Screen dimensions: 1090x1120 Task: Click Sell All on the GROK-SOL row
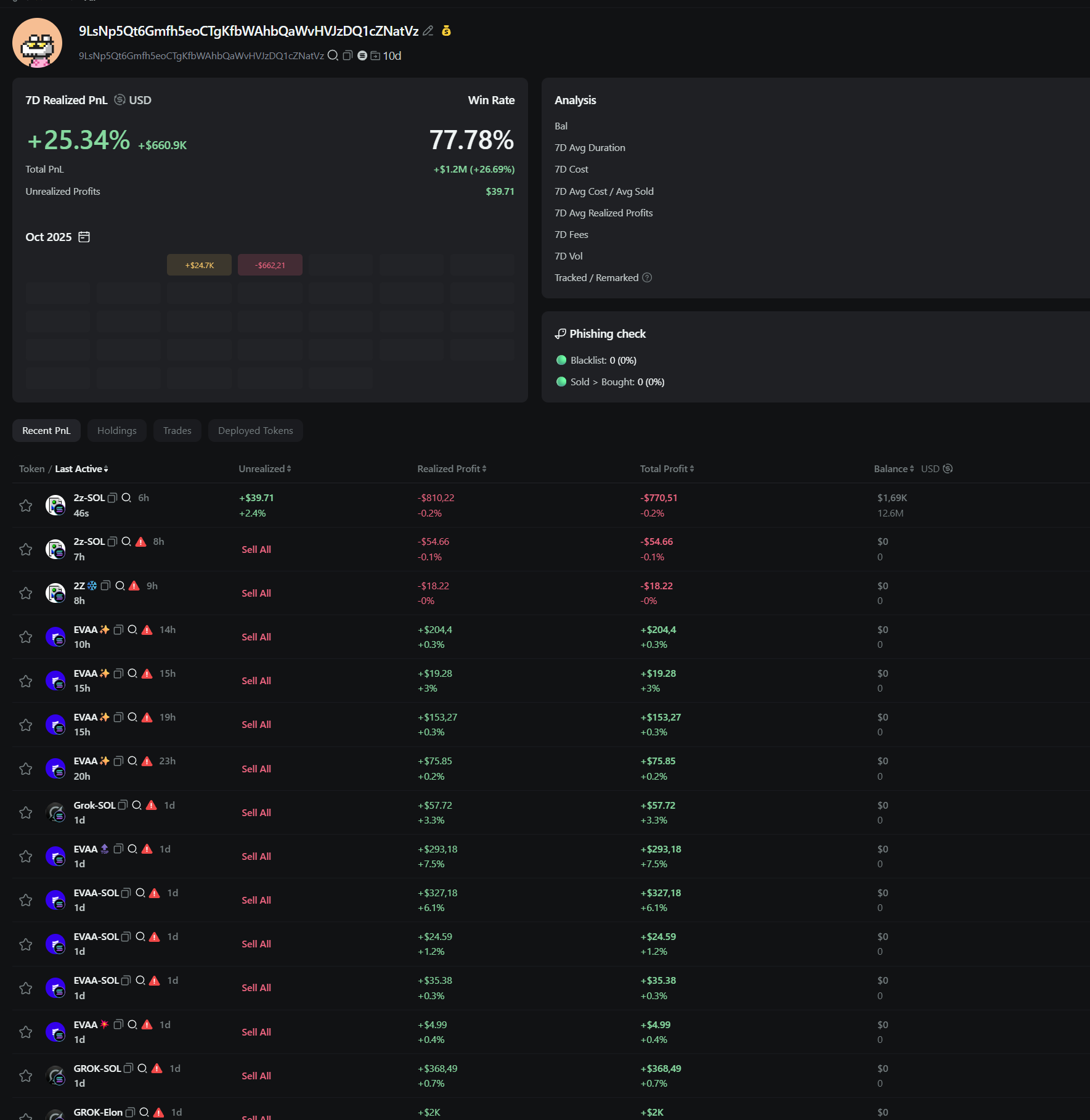(x=256, y=1076)
